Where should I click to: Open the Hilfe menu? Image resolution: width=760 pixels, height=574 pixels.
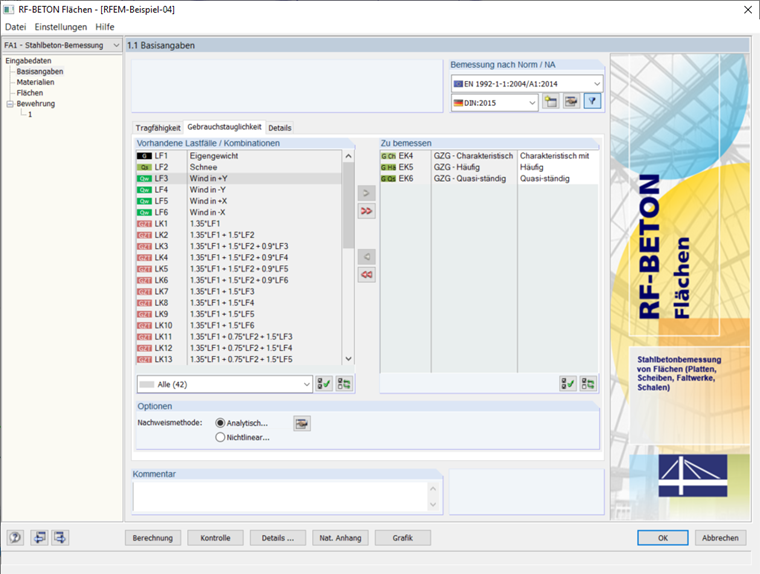point(105,27)
